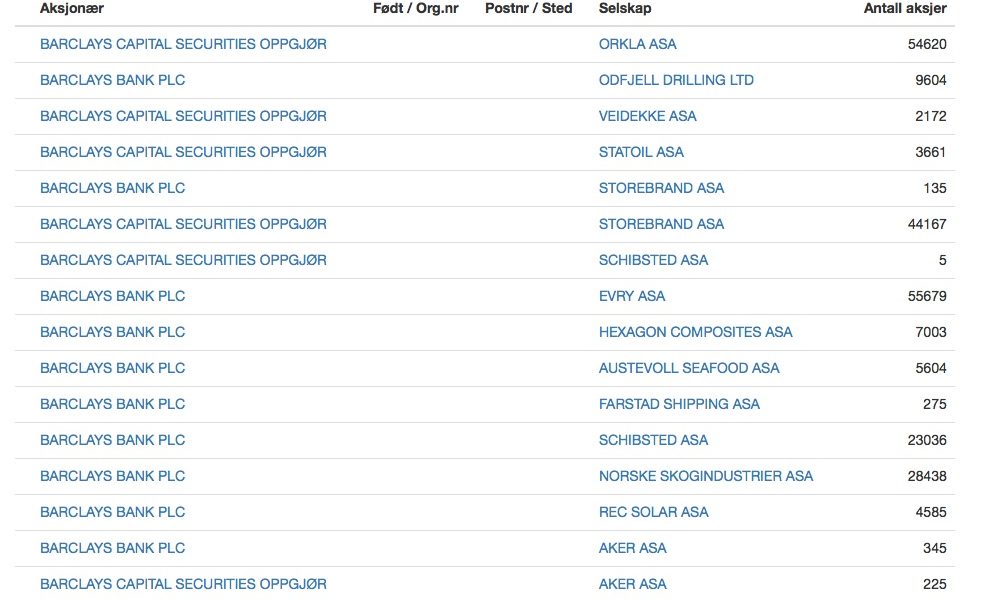Open the ODFJELL DRILLING LTD link
Image resolution: width=991 pixels, height=600 pixels.
[676, 80]
